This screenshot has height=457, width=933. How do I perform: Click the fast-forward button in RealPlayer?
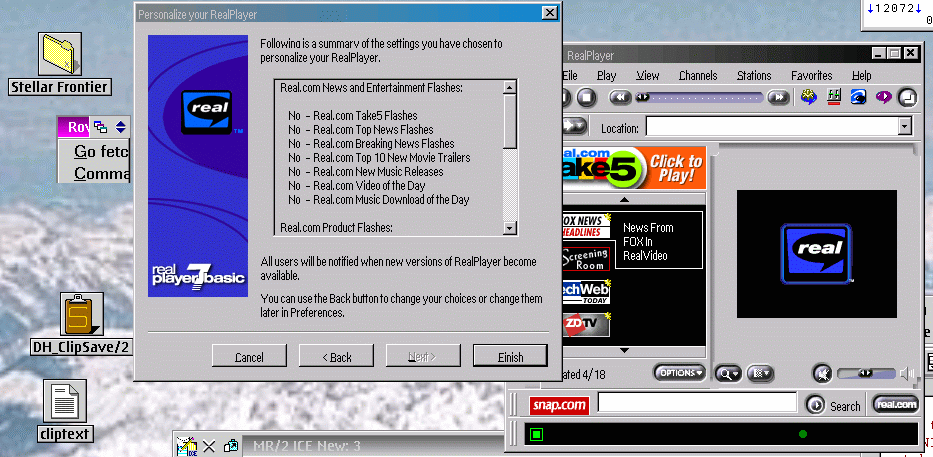(x=778, y=97)
